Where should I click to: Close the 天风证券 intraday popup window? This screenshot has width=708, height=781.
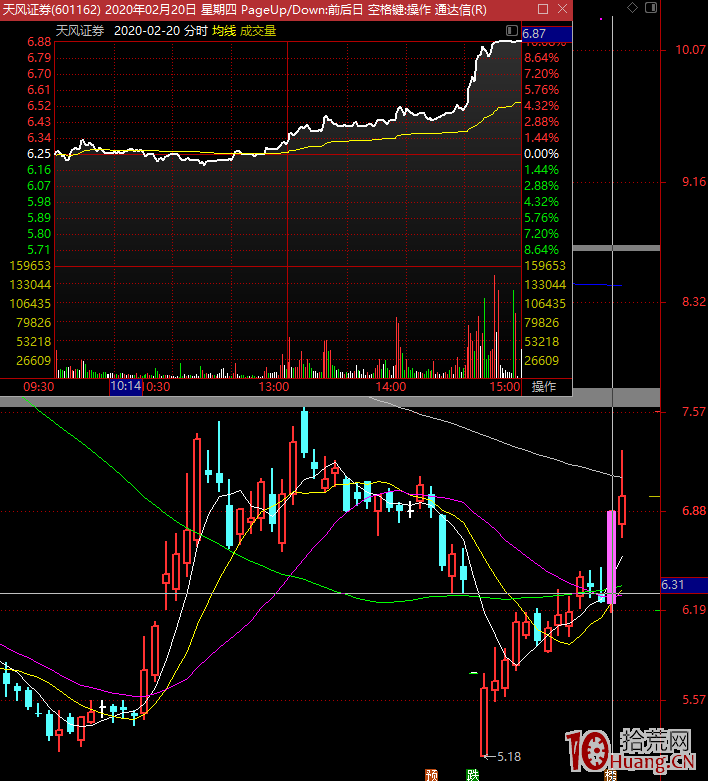[x=563, y=9]
